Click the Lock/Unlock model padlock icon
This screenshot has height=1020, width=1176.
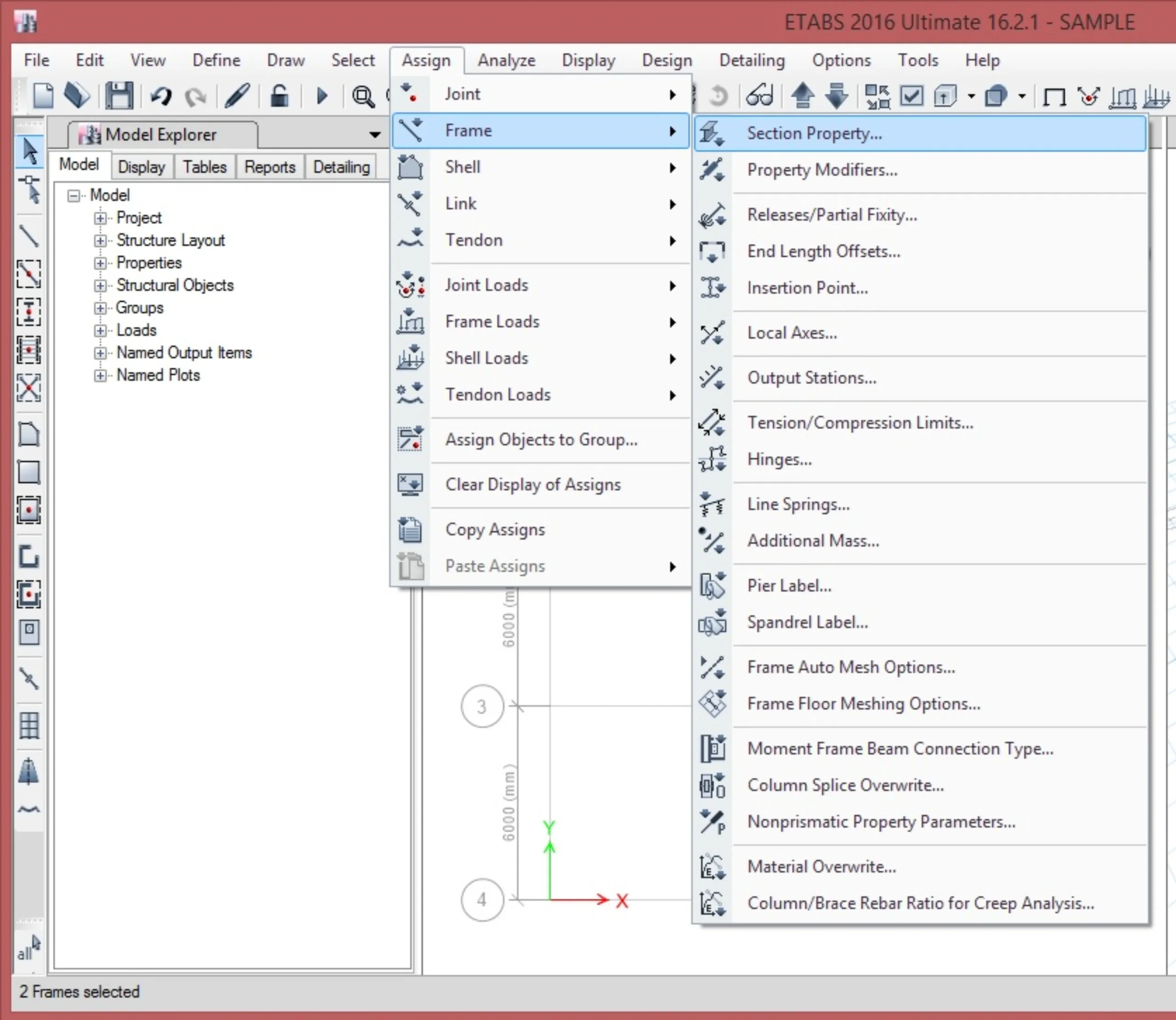click(x=279, y=96)
